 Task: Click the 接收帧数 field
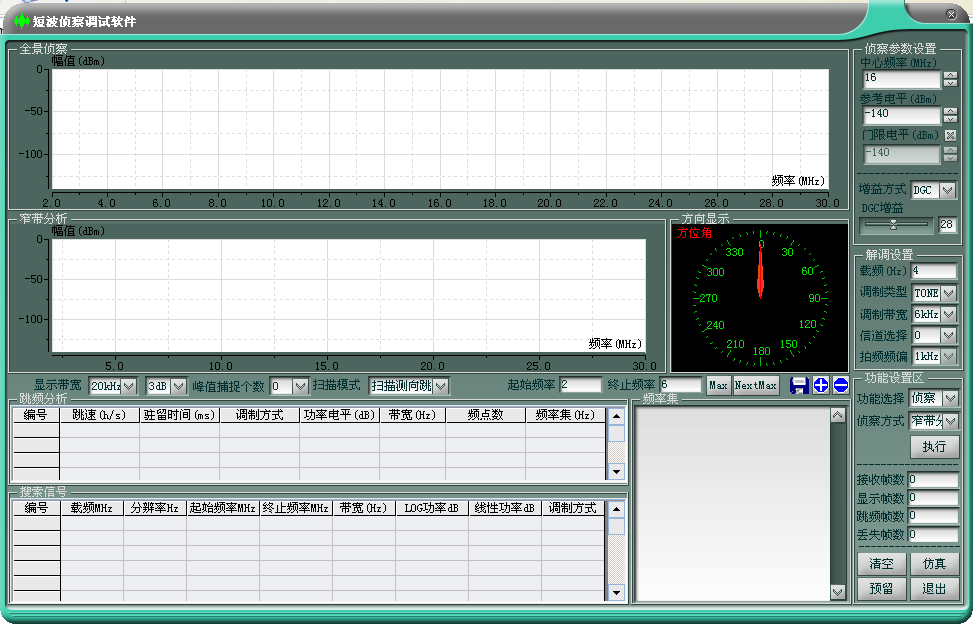point(933,479)
